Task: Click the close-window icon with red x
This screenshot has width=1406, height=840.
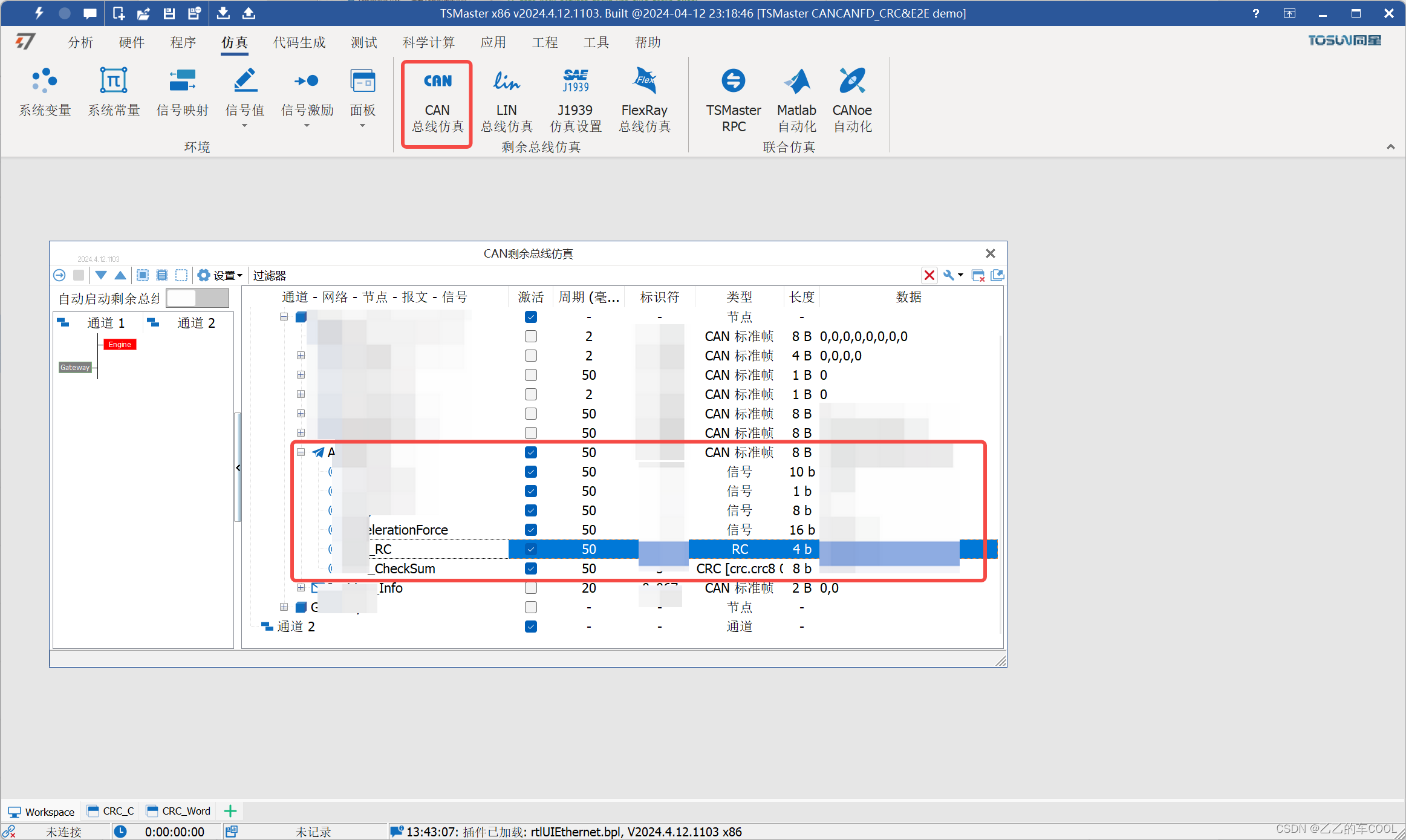Action: 978,276
